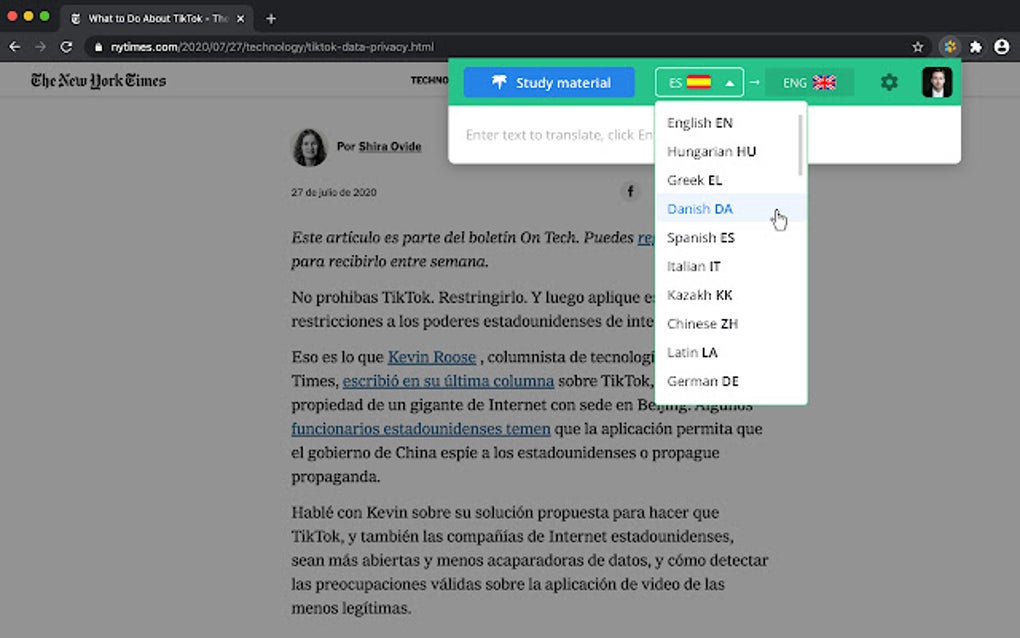The image size is (1020, 638).
Task: Open extension settings via the gear icon
Action: tap(888, 83)
